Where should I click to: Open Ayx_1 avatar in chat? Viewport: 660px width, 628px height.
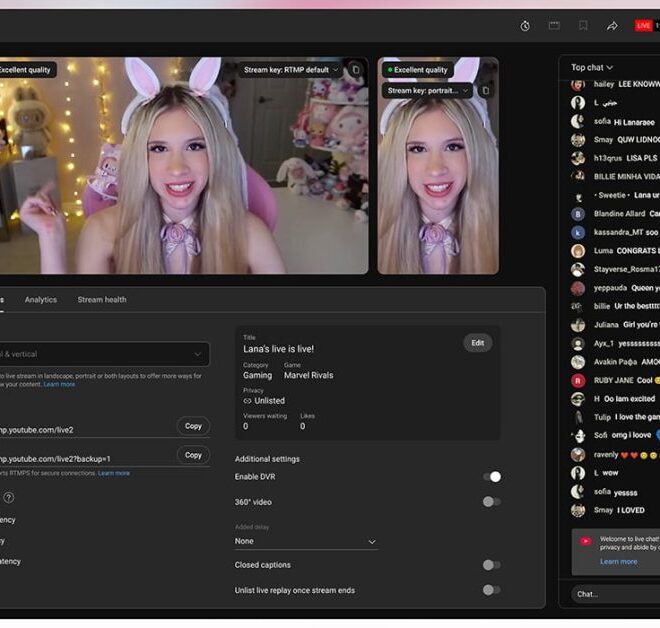pyautogui.click(x=578, y=343)
